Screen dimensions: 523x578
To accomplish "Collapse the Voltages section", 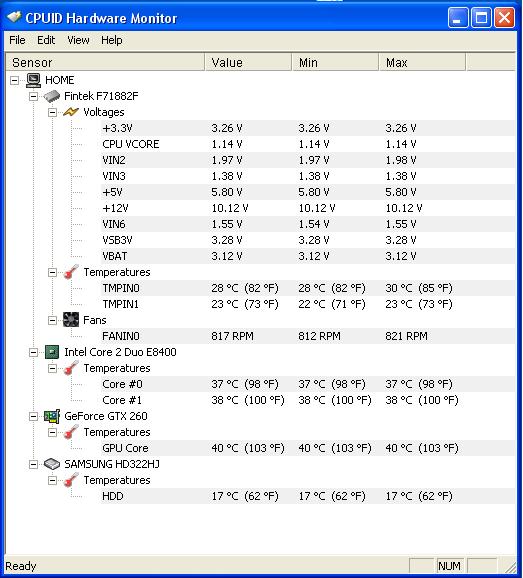I will [x=52, y=112].
